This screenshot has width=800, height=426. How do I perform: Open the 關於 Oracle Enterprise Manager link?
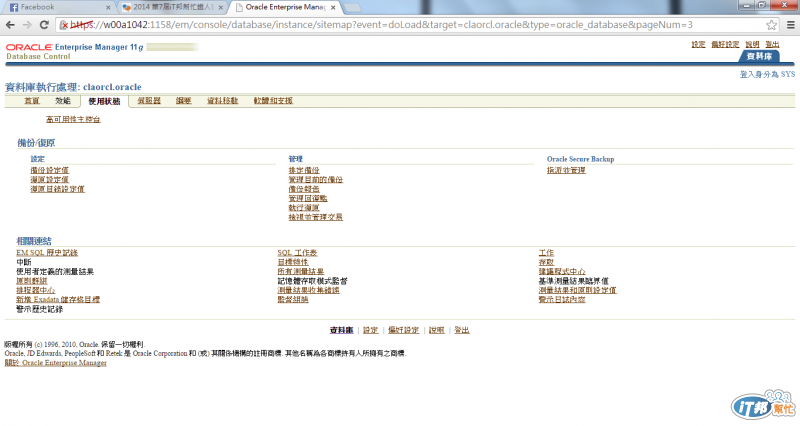[x=56, y=363]
